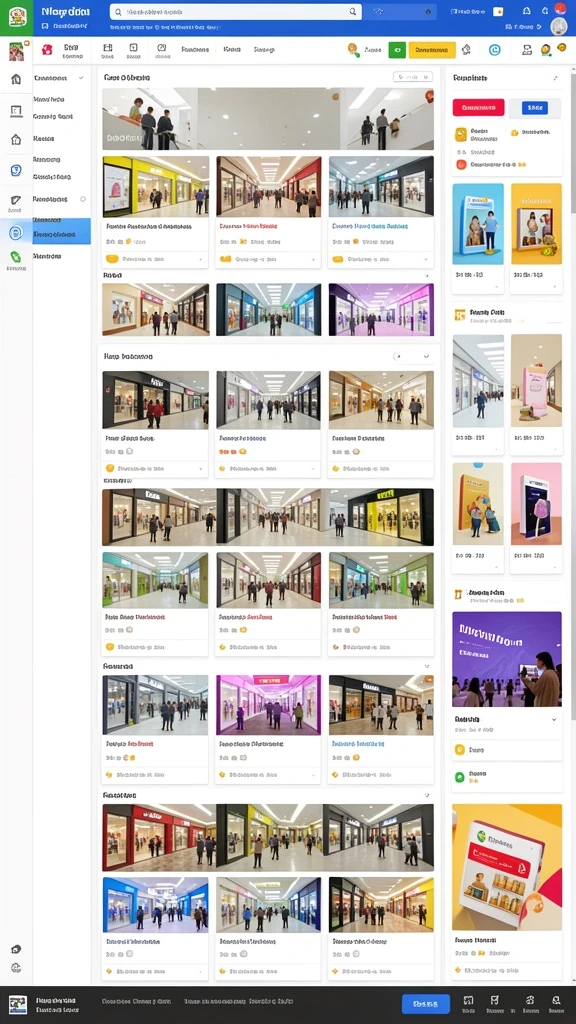Open the dropdown chevron in second section header
This screenshot has width=576, height=1024.
(x=426, y=357)
